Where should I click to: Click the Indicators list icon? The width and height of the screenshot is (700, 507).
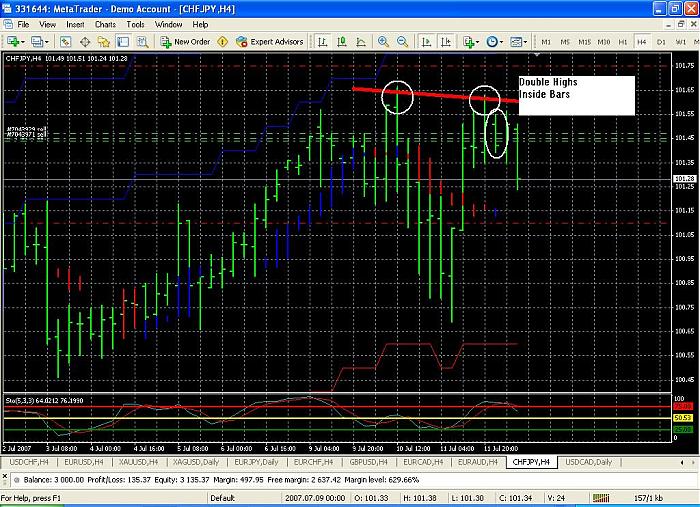coord(468,42)
